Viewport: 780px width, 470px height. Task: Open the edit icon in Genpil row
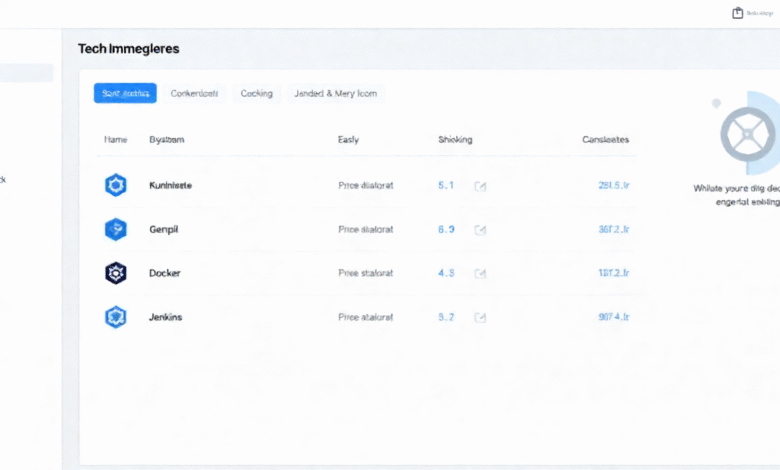[x=480, y=230]
